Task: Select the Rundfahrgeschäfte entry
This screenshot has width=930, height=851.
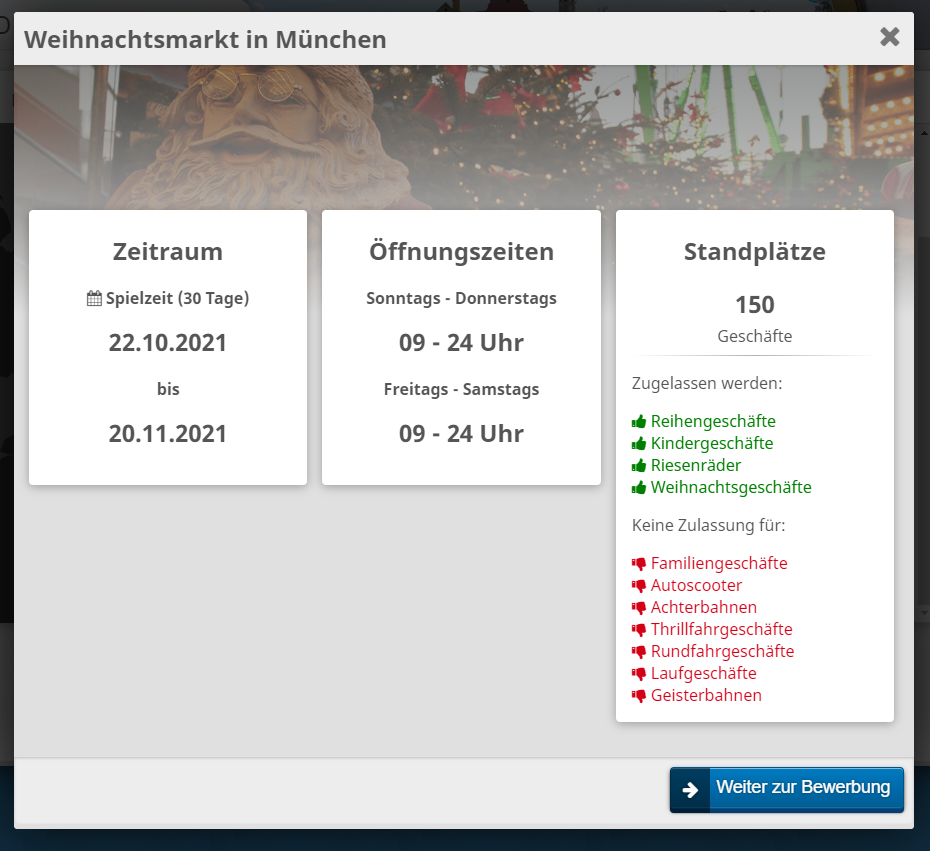Action: (722, 651)
